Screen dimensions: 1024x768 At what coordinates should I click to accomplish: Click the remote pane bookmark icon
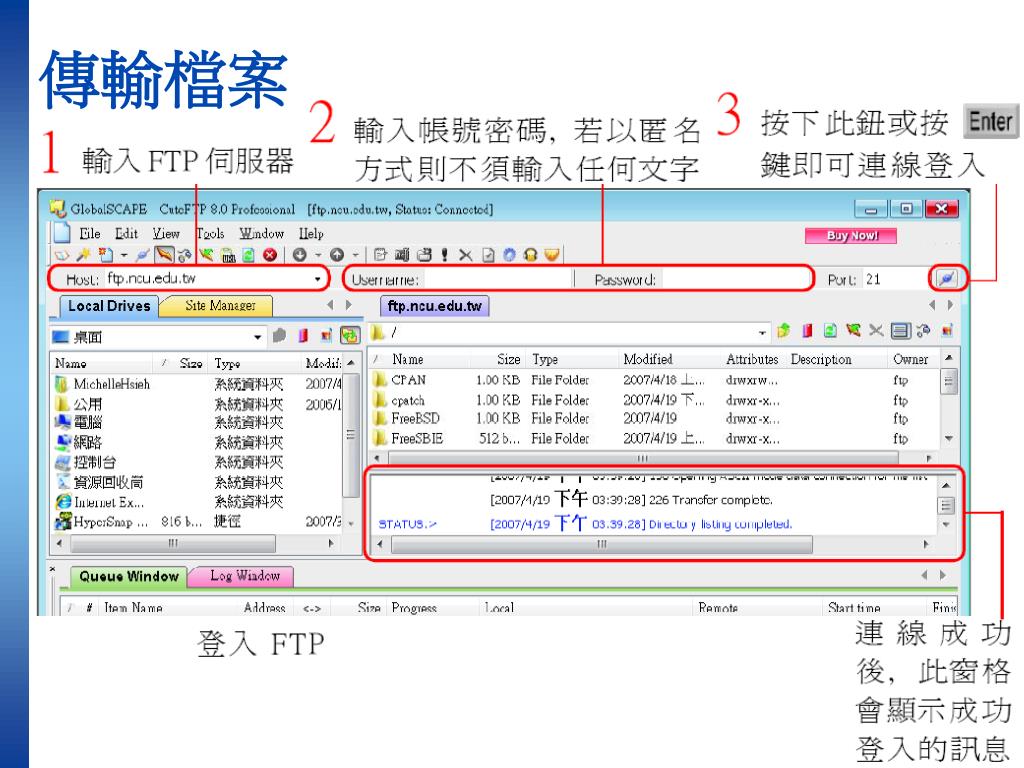pos(807,331)
